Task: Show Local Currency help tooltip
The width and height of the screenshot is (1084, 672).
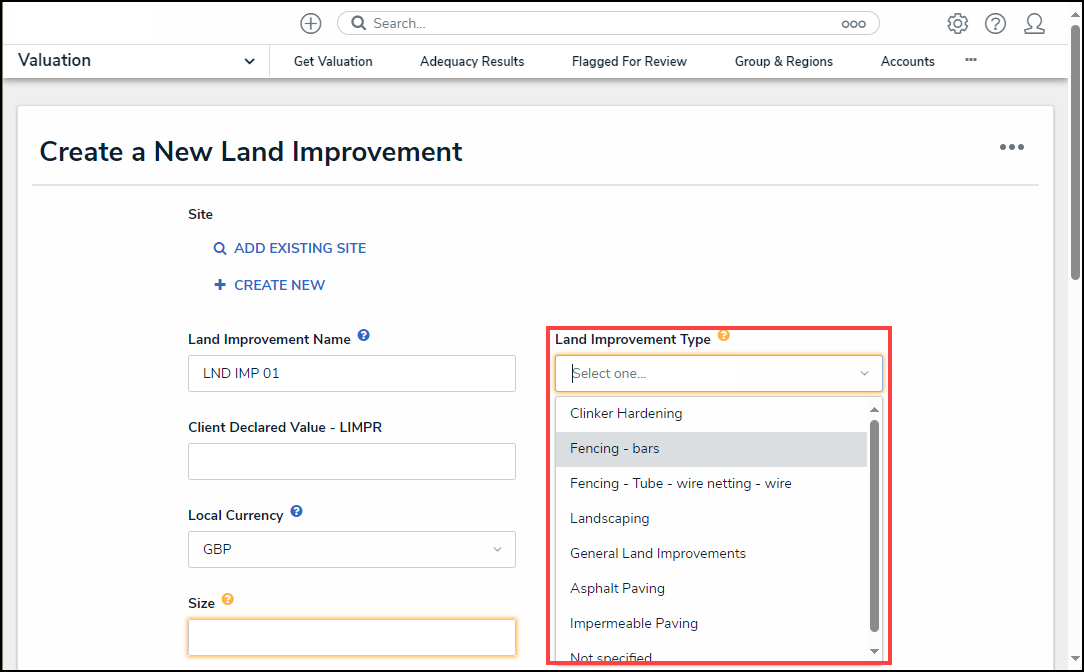Action: pos(296,511)
